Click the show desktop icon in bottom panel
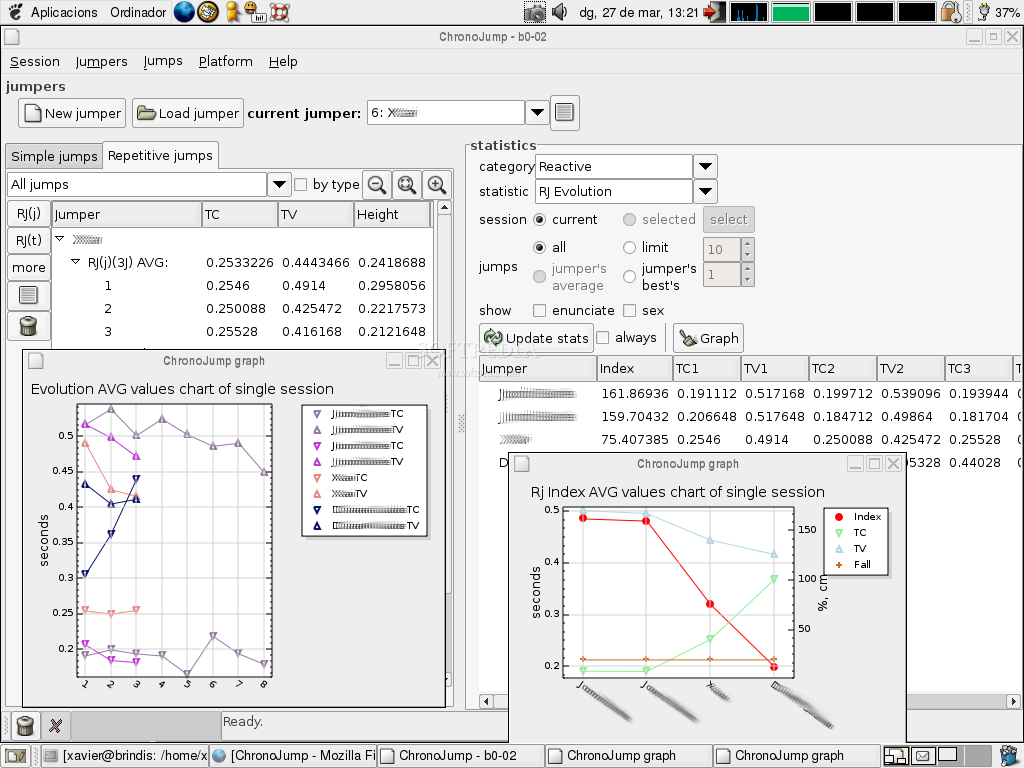 (x=16, y=756)
